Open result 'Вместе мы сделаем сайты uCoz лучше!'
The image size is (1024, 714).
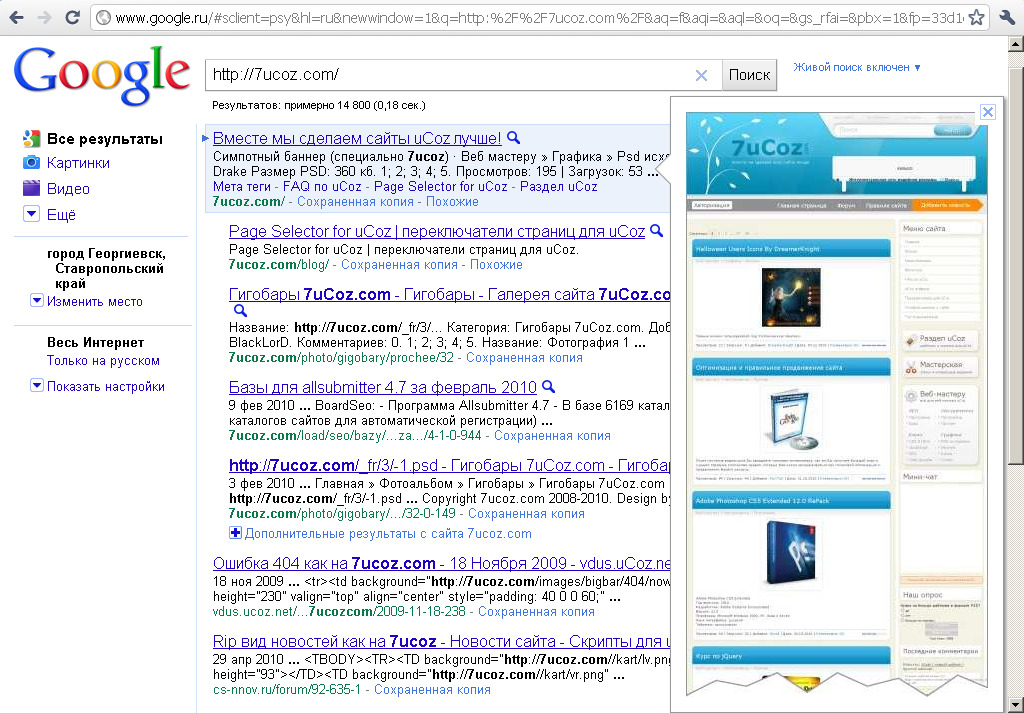(357, 138)
